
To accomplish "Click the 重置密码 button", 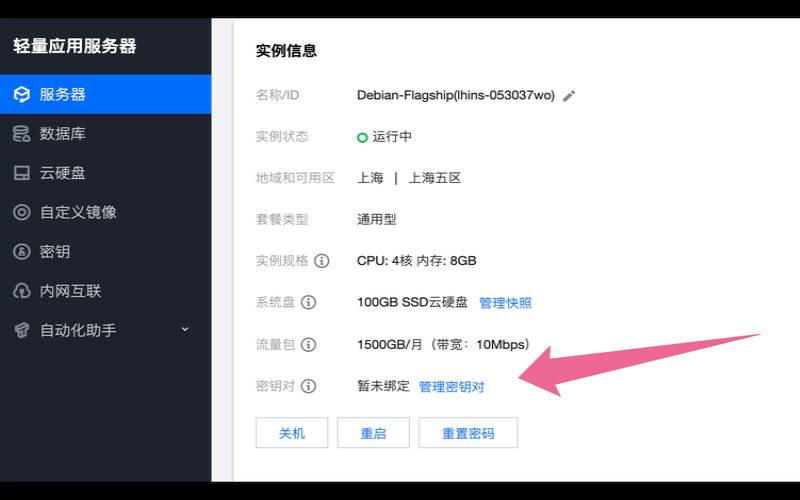I will pyautogui.click(x=468, y=433).
